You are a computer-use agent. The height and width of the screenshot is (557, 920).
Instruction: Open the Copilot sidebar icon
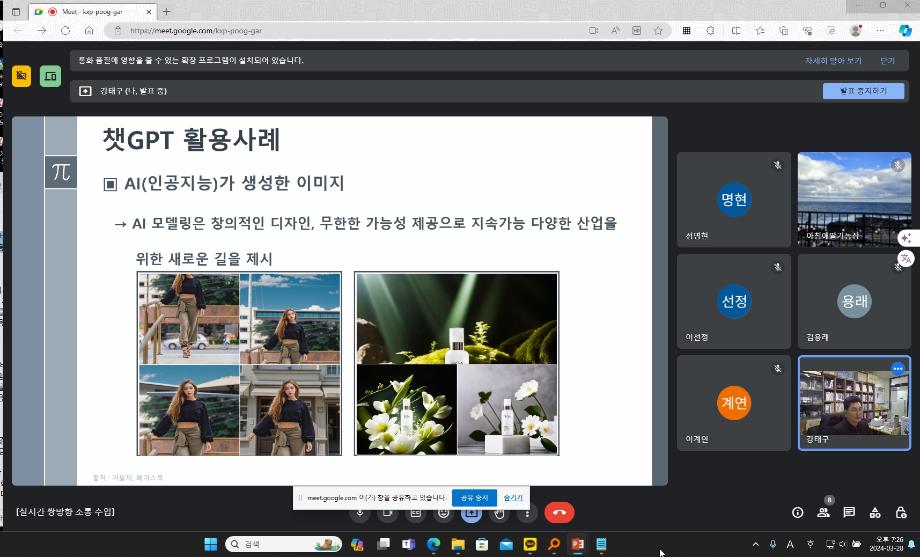point(905,31)
